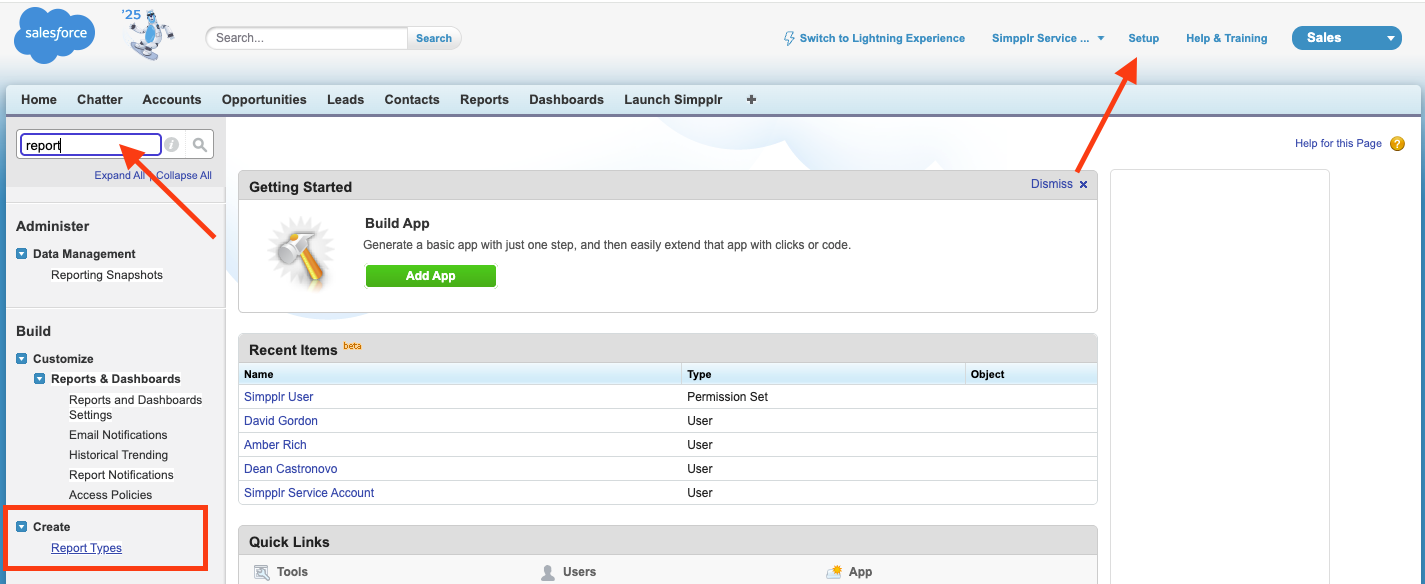Click the Salesforce cloud logo
The height and width of the screenshot is (584, 1425).
[x=54, y=35]
